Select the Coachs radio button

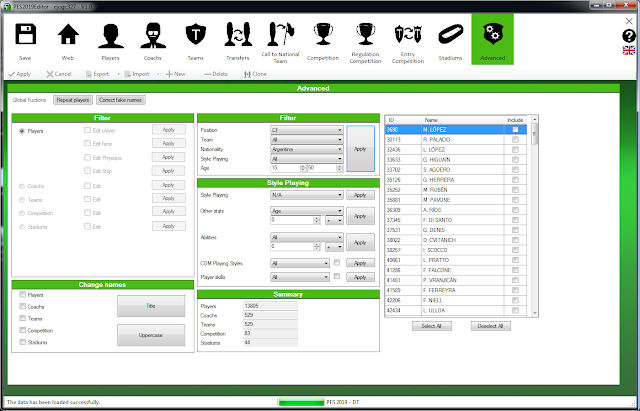click(x=22, y=186)
